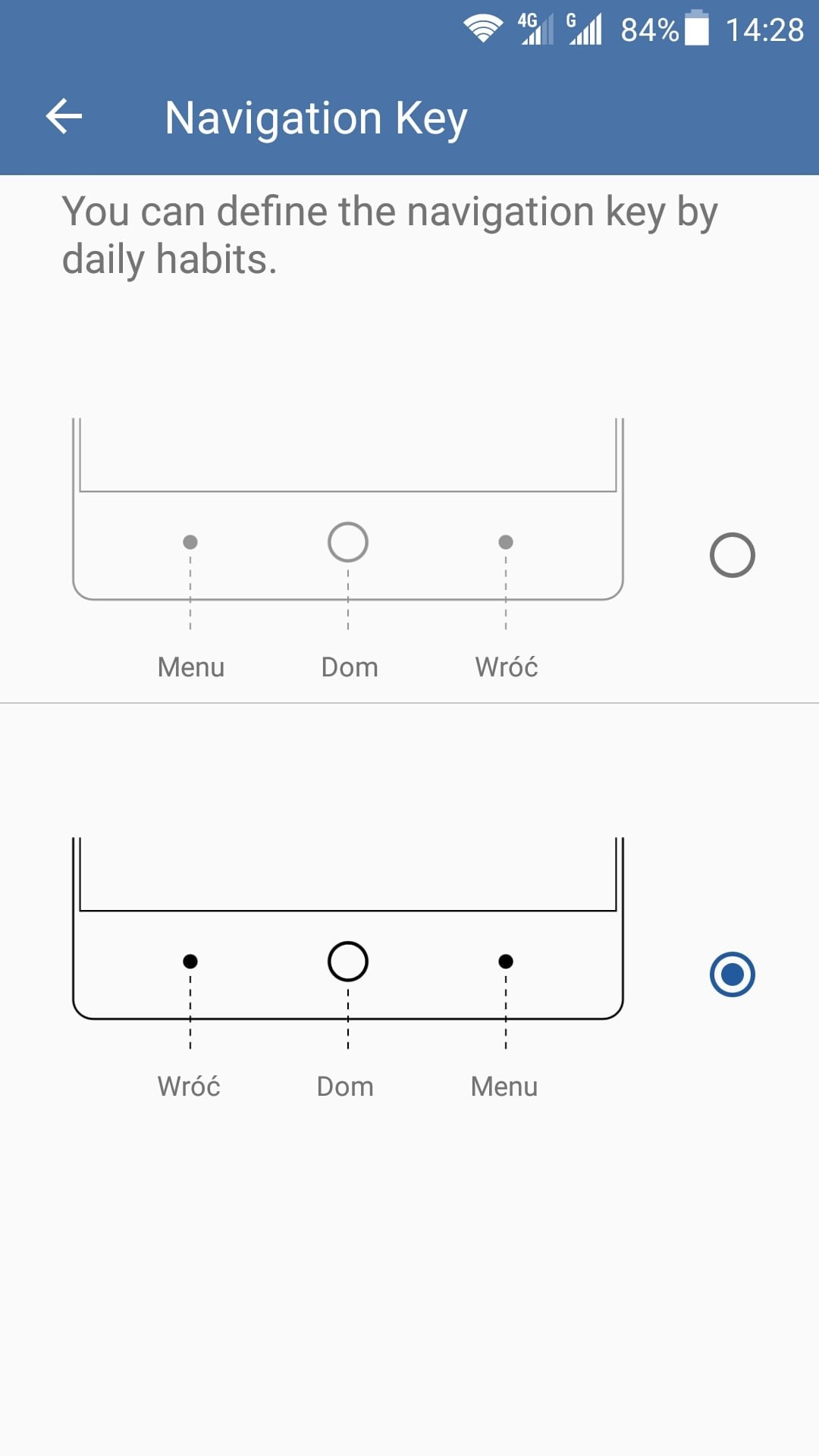819x1456 pixels.
Task: Tap the Dom label in second layout
Action: [x=345, y=1087]
